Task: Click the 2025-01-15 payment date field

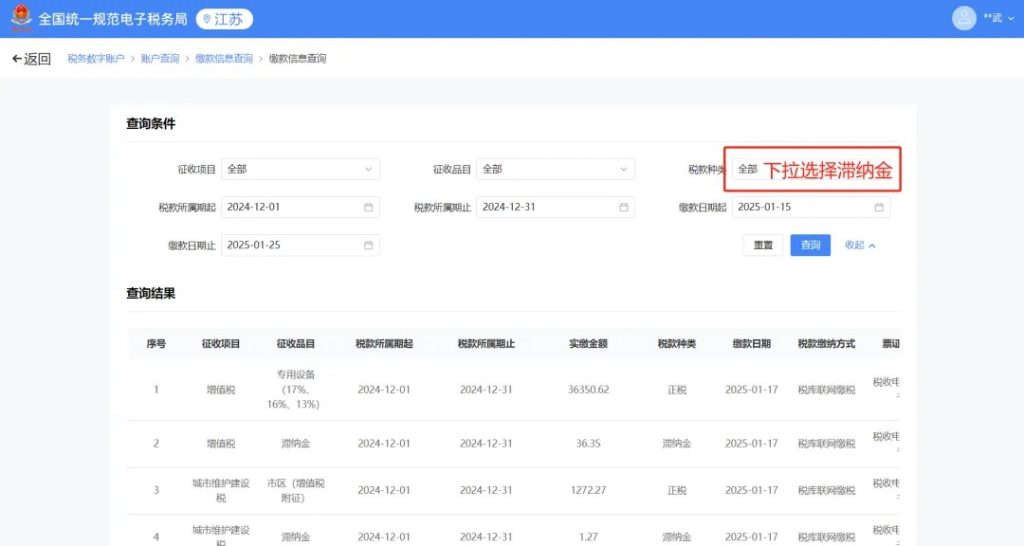Action: pyautogui.click(x=800, y=207)
